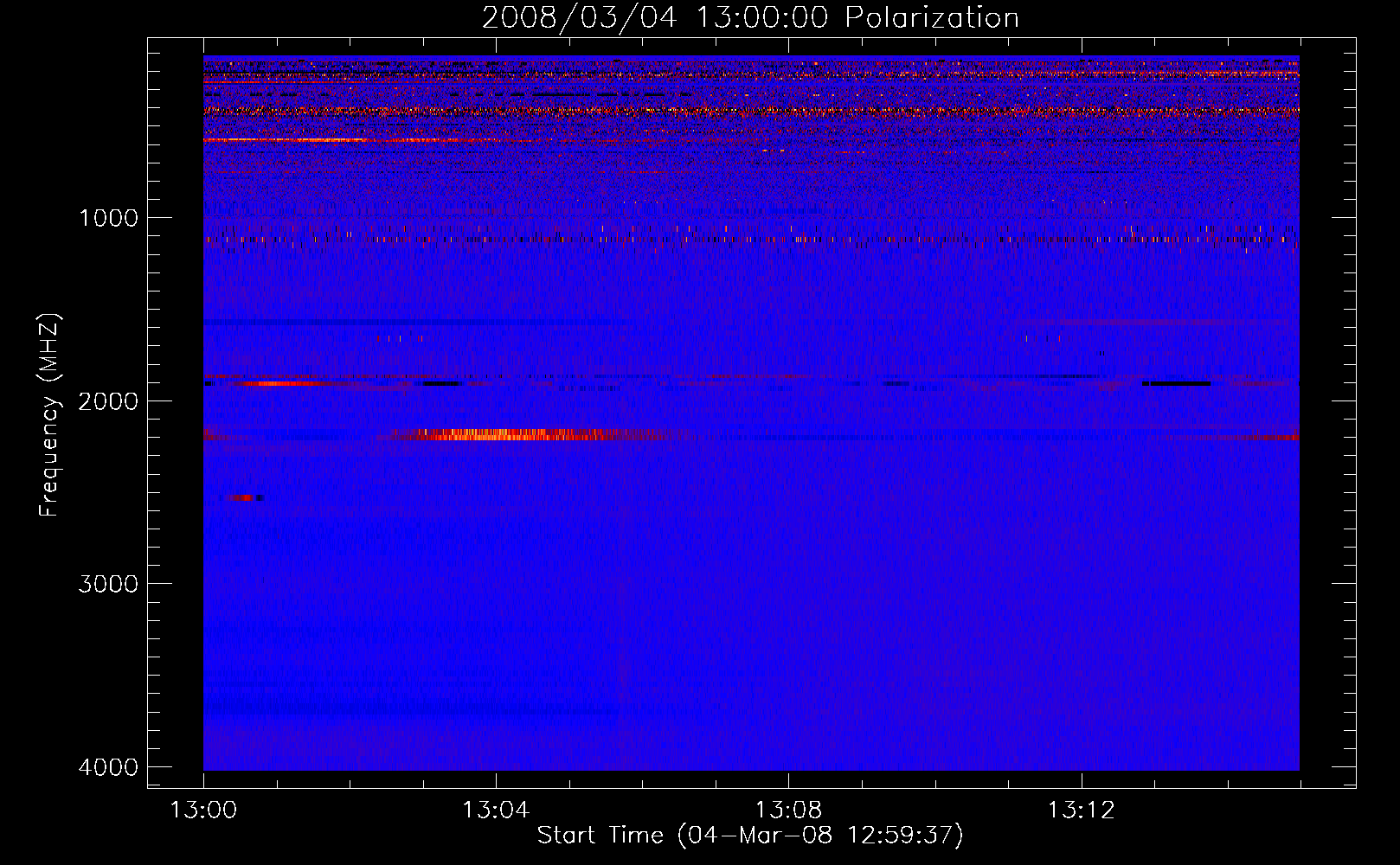This screenshot has height=865, width=1400.
Task: Click the 1000 frequency tick label
Action: (x=108, y=217)
